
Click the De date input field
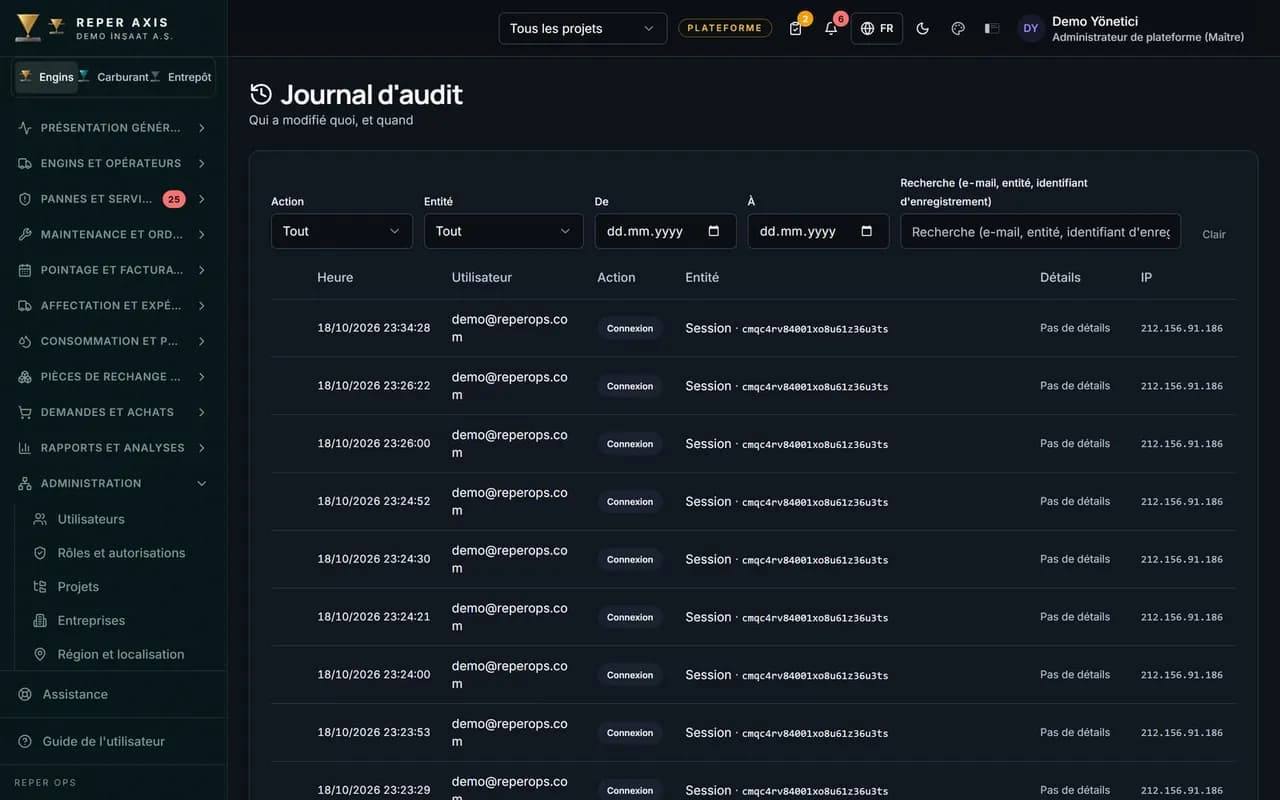[665, 231]
